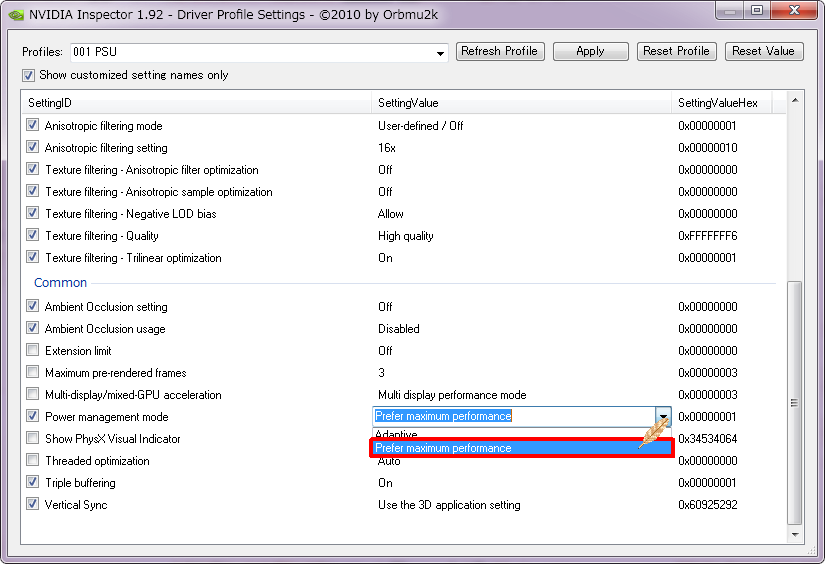Check the Extension limit checkbox

33,350
